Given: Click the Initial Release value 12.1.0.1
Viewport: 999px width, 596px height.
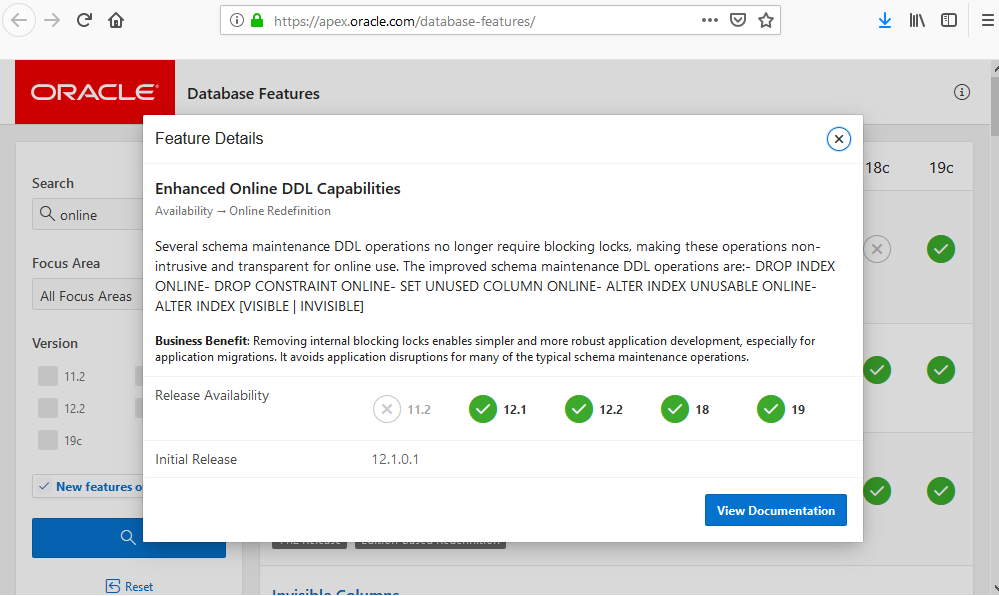Looking at the screenshot, I should [395, 459].
